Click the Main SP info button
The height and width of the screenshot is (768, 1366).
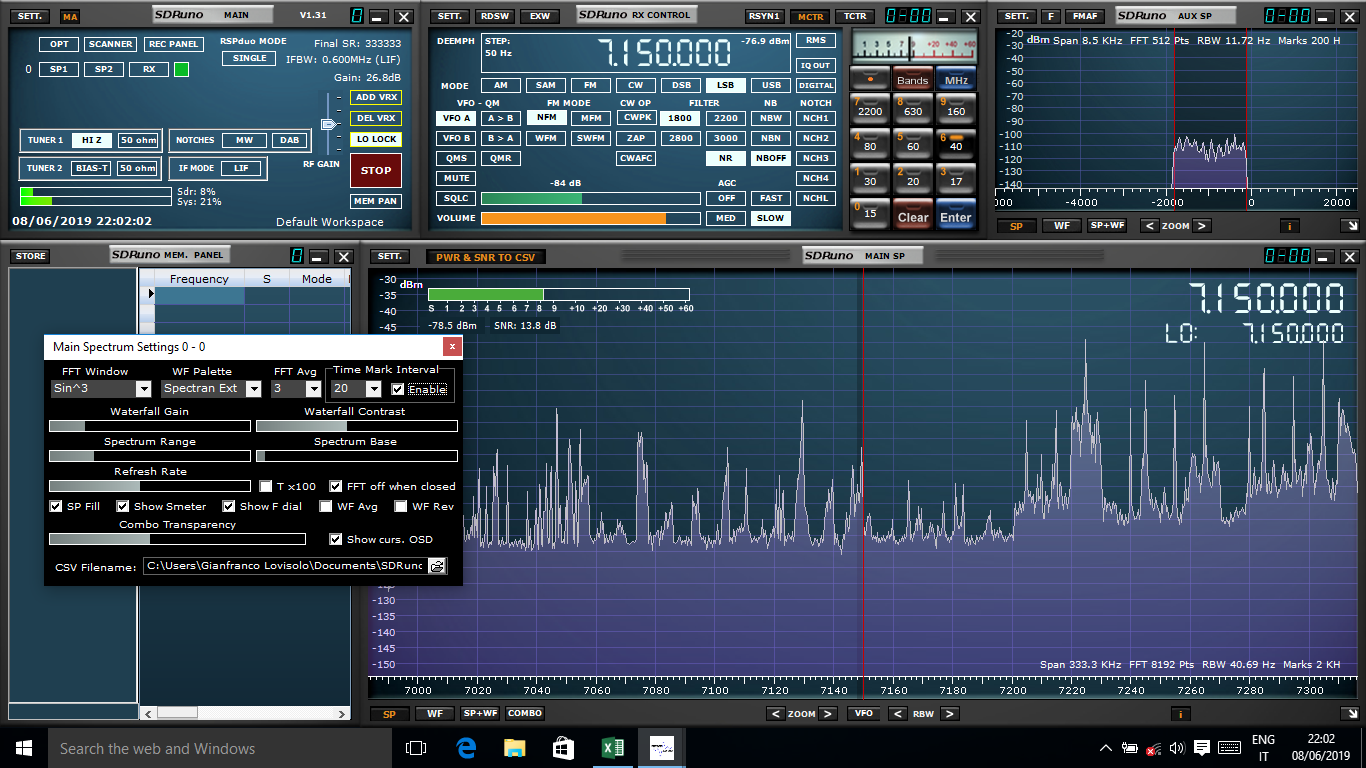point(1181,714)
